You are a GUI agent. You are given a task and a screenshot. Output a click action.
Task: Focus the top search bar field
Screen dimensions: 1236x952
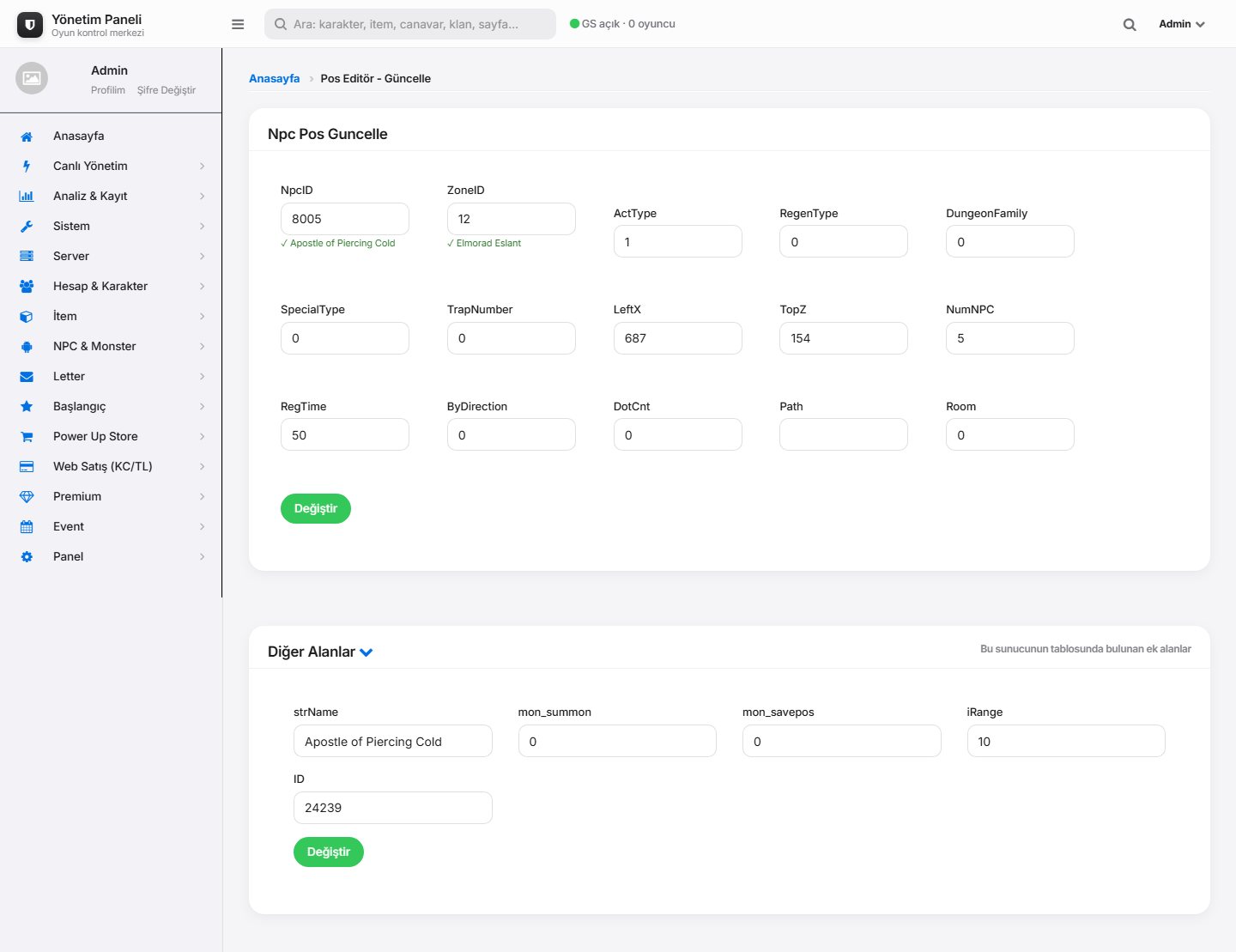[410, 24]
